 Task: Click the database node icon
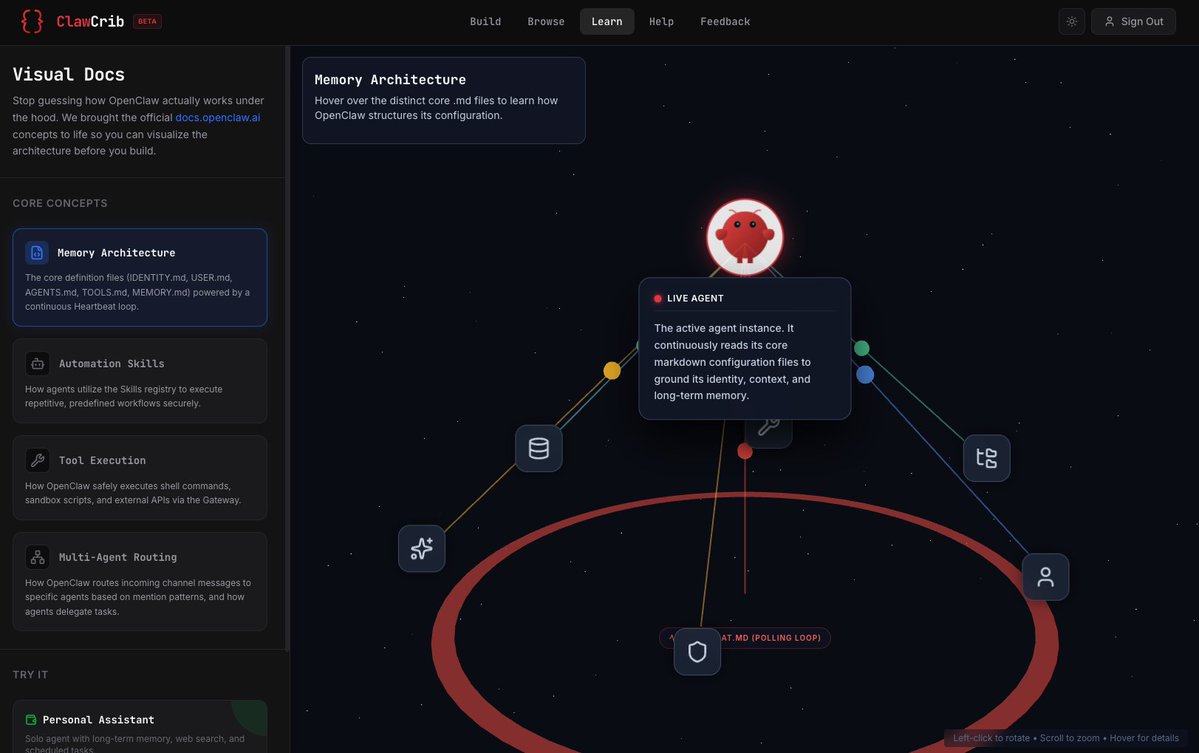click(x=538, y=448)
